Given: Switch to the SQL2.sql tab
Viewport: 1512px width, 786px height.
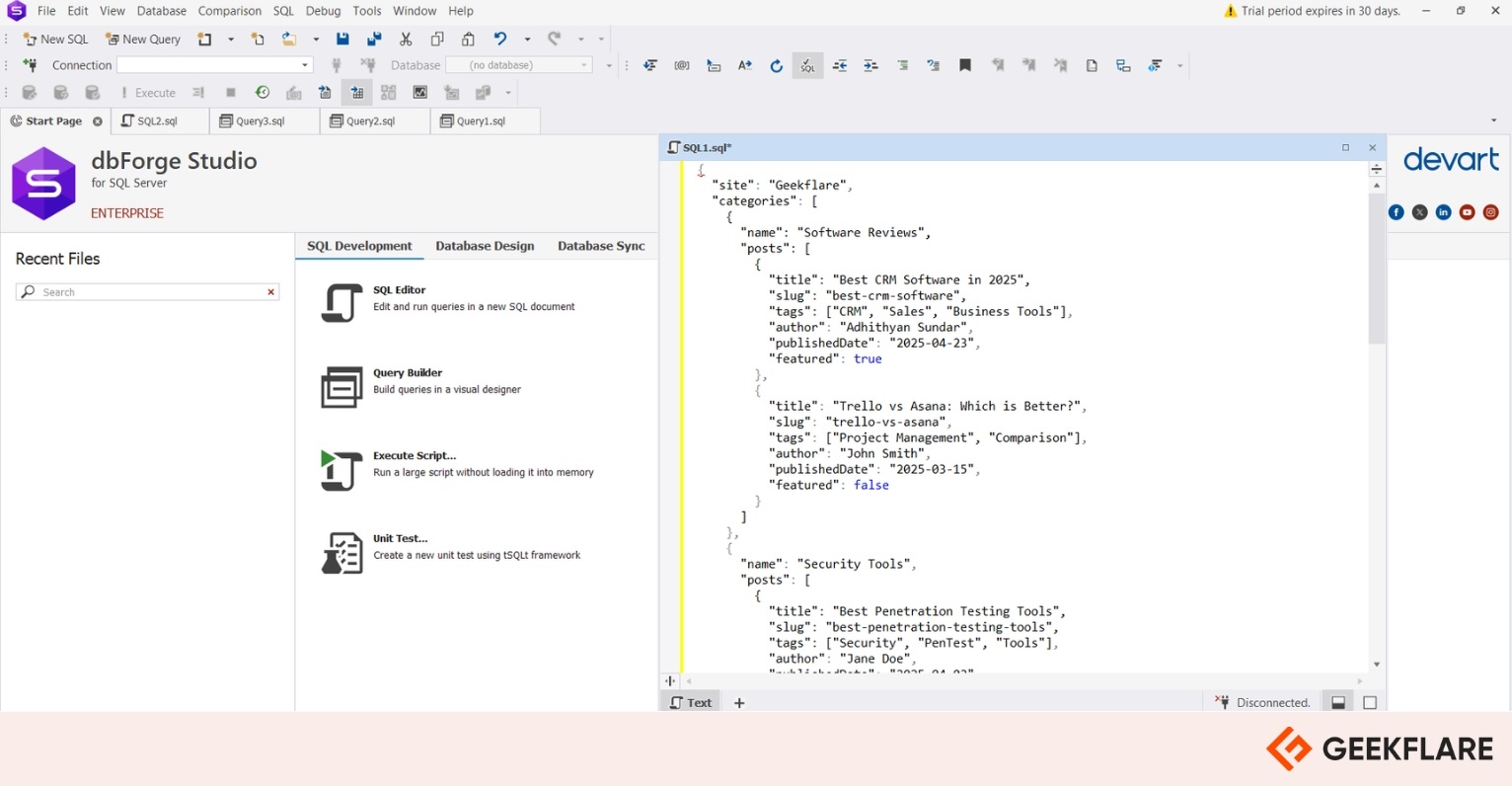Looking at the screenshot, I should click(x=158, y=120).
